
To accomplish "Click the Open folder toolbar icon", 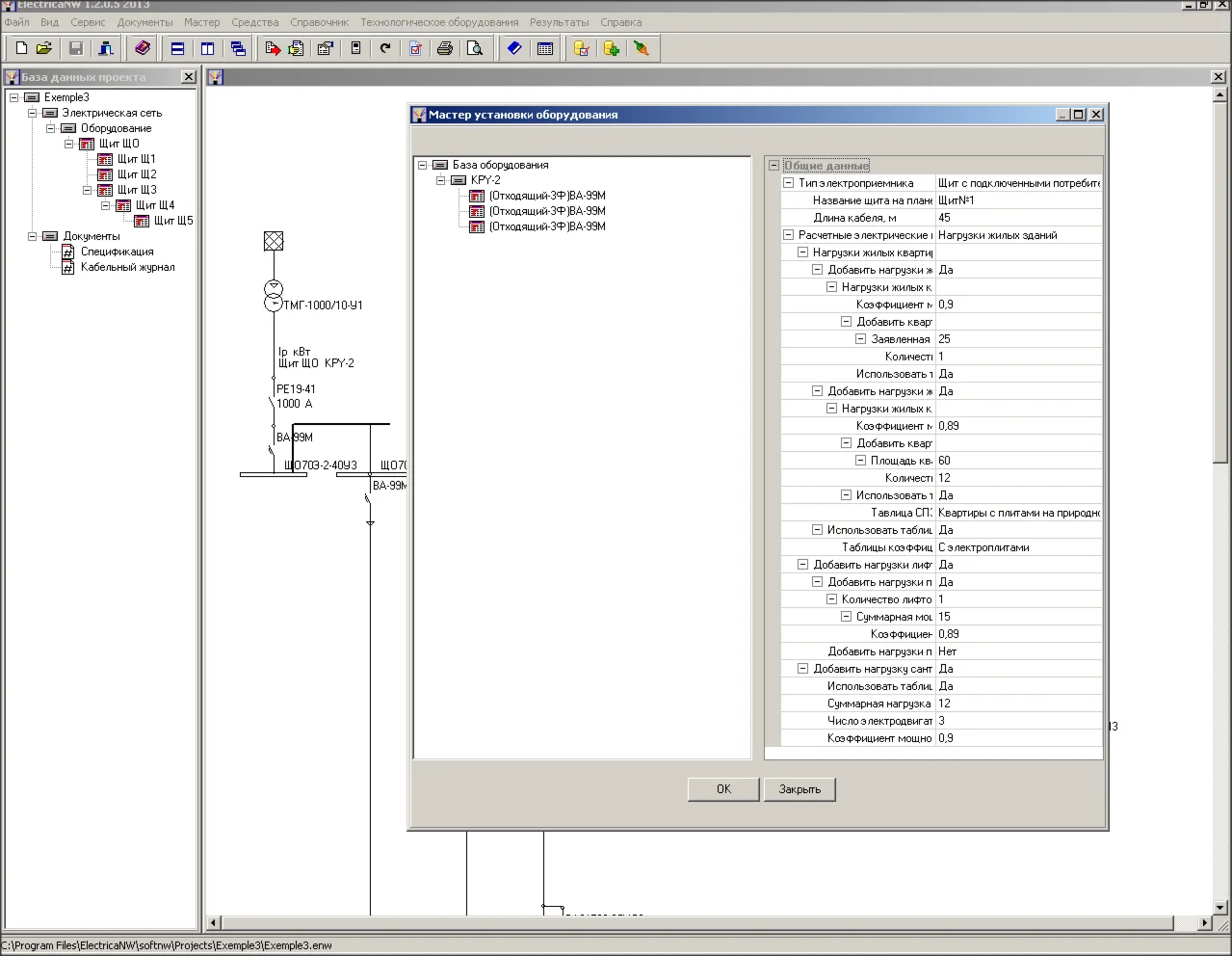I will (44, 48).
